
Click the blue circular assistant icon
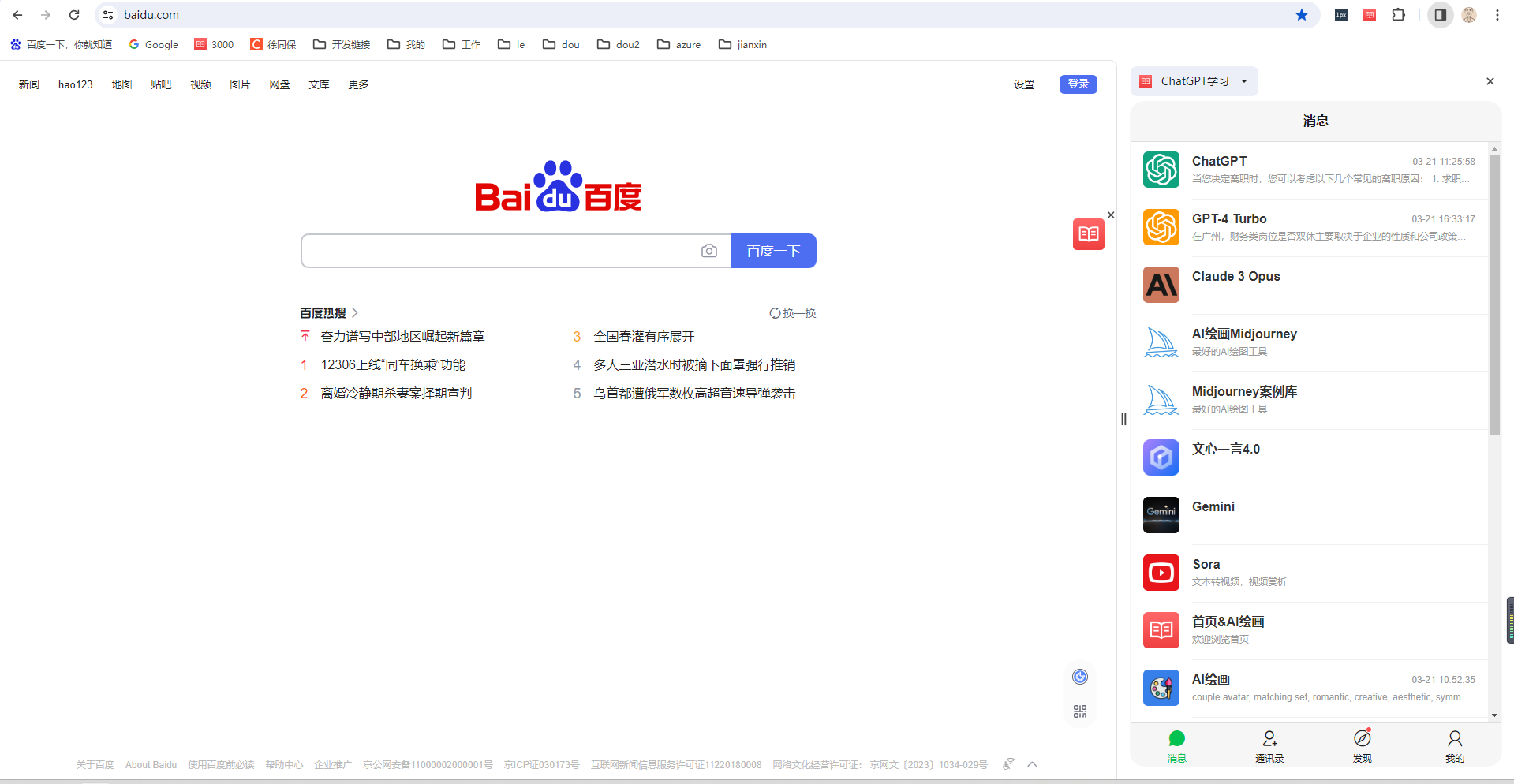click(x=1080, y=677)
